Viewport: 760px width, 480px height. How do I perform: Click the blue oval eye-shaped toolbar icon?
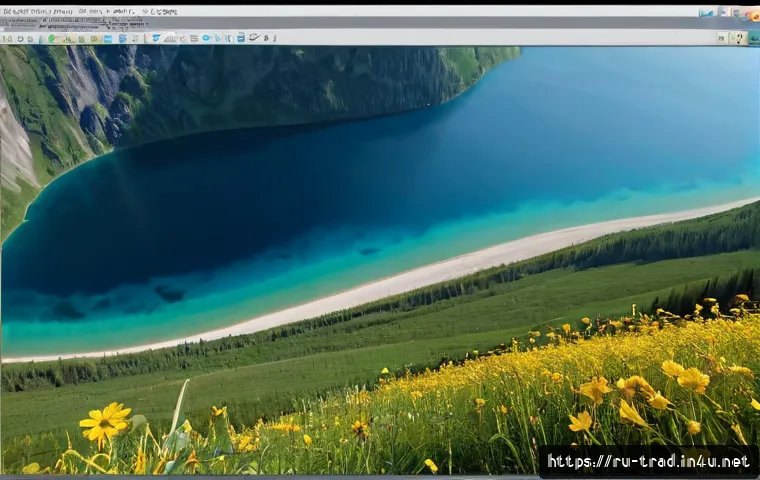pyautogui.click(x=206, y=38)
